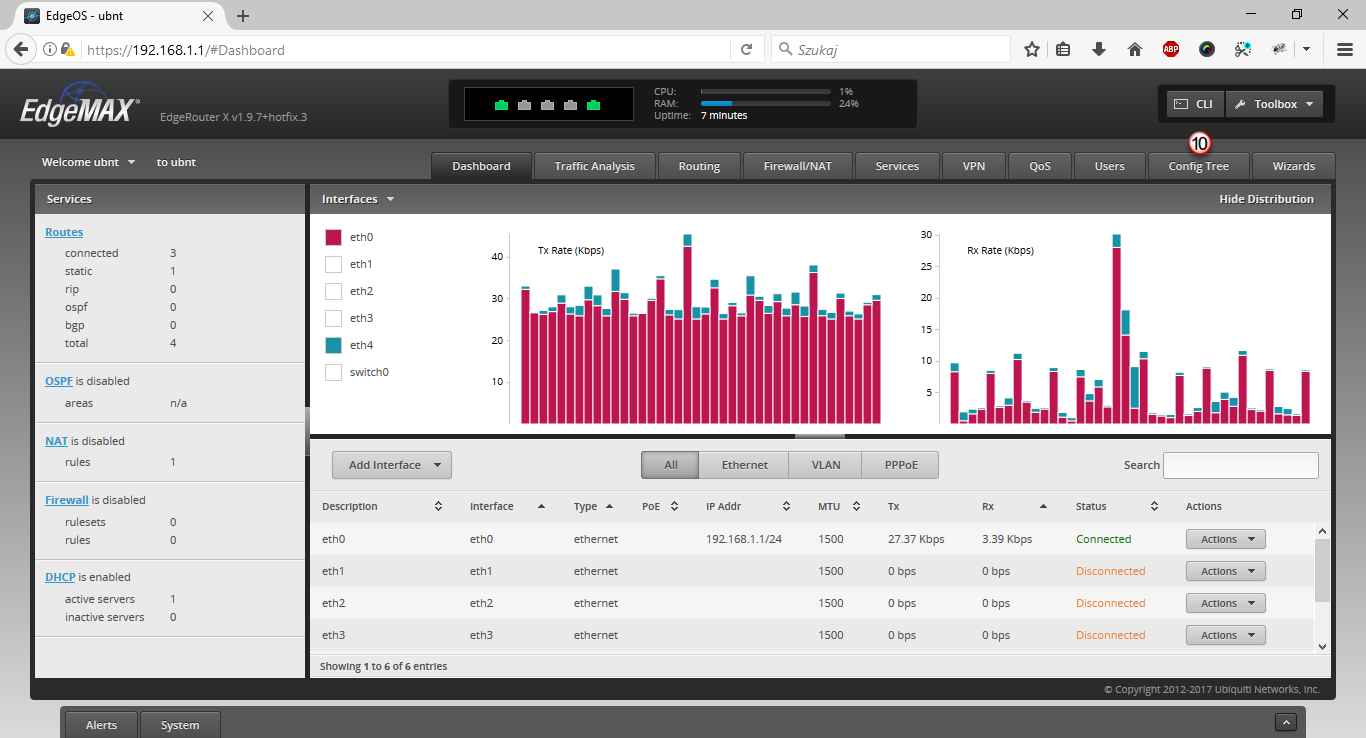Viewport: 1366px width, 738px height.
Task: Open the Users tab
Action: click(x=1109, y=166)
